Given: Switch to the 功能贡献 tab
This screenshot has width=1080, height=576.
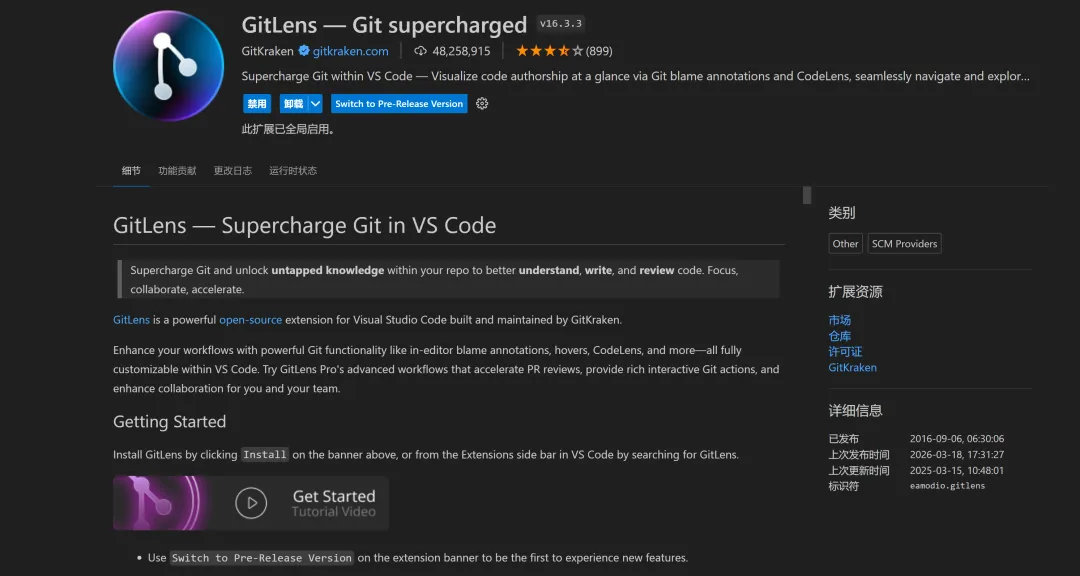Looking at the screenshot, I should point(177,171).
